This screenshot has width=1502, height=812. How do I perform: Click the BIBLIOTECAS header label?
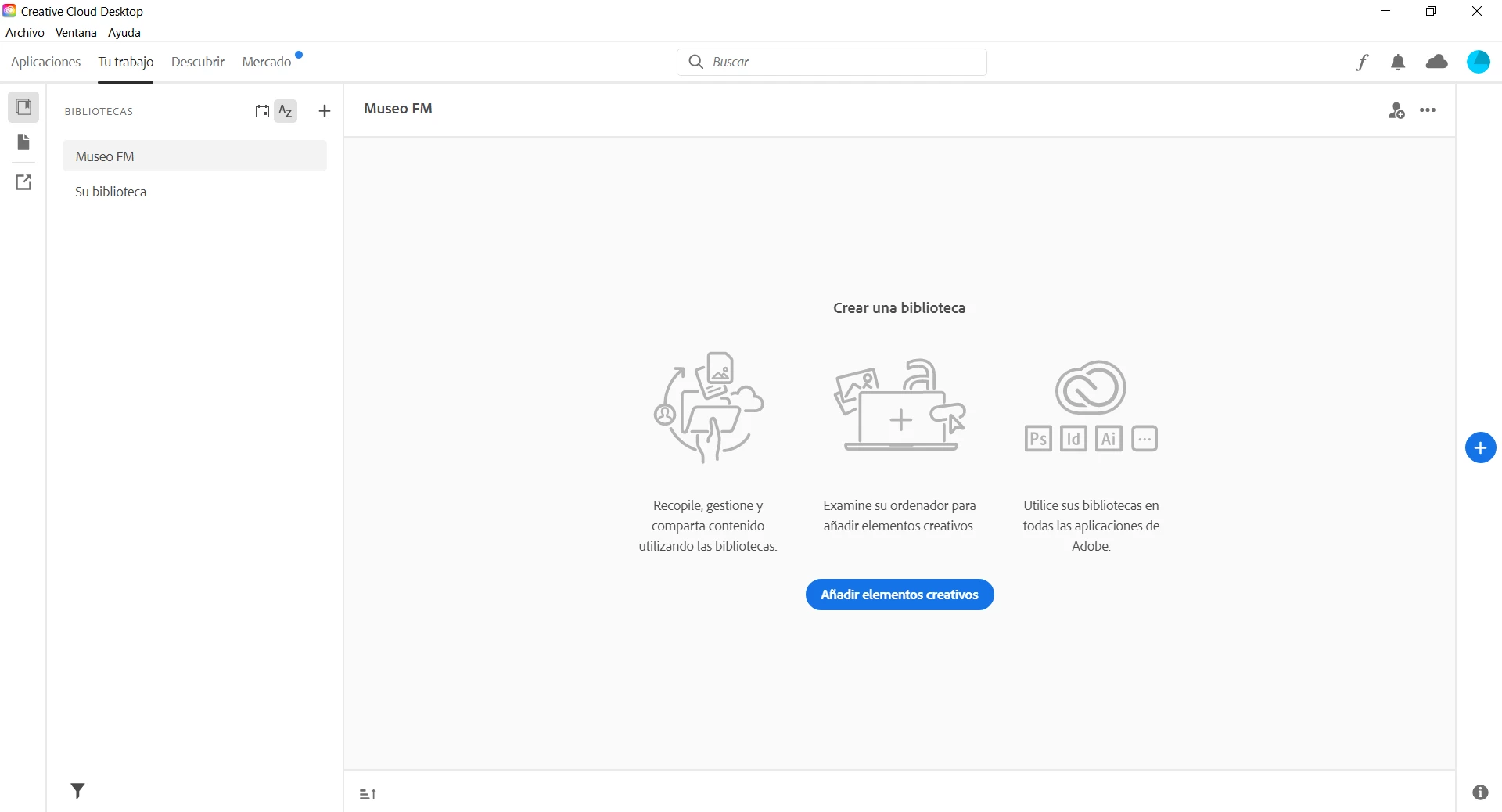[x=99, y=112]
